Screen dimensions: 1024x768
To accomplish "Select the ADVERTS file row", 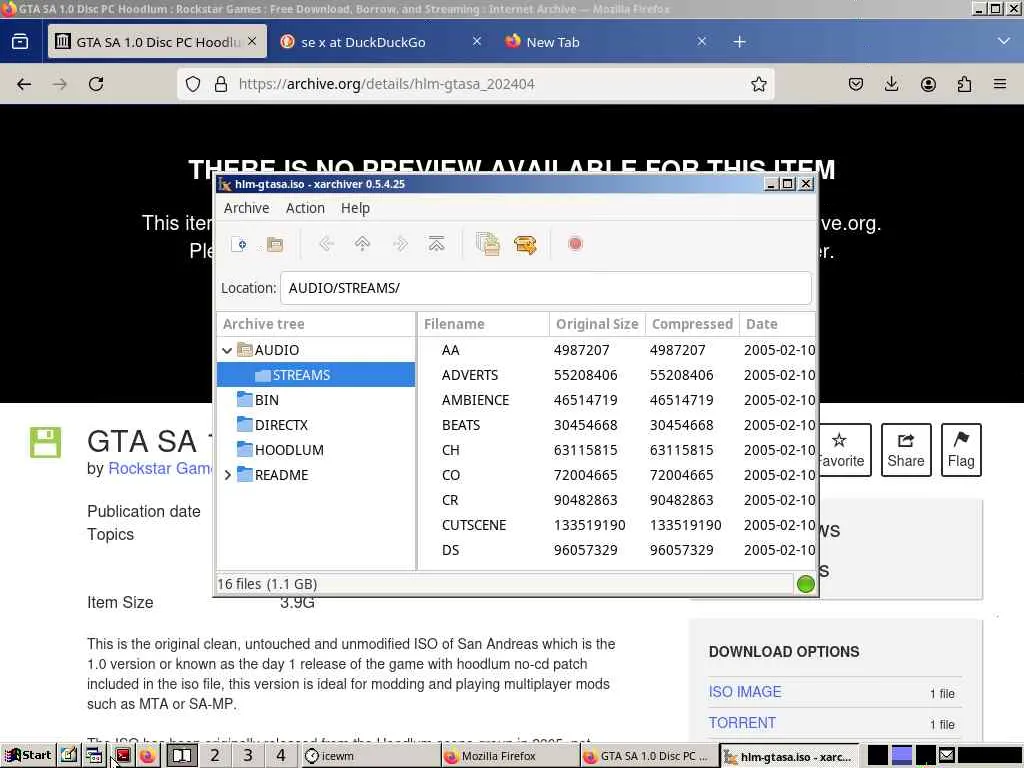I will point(617,375).
